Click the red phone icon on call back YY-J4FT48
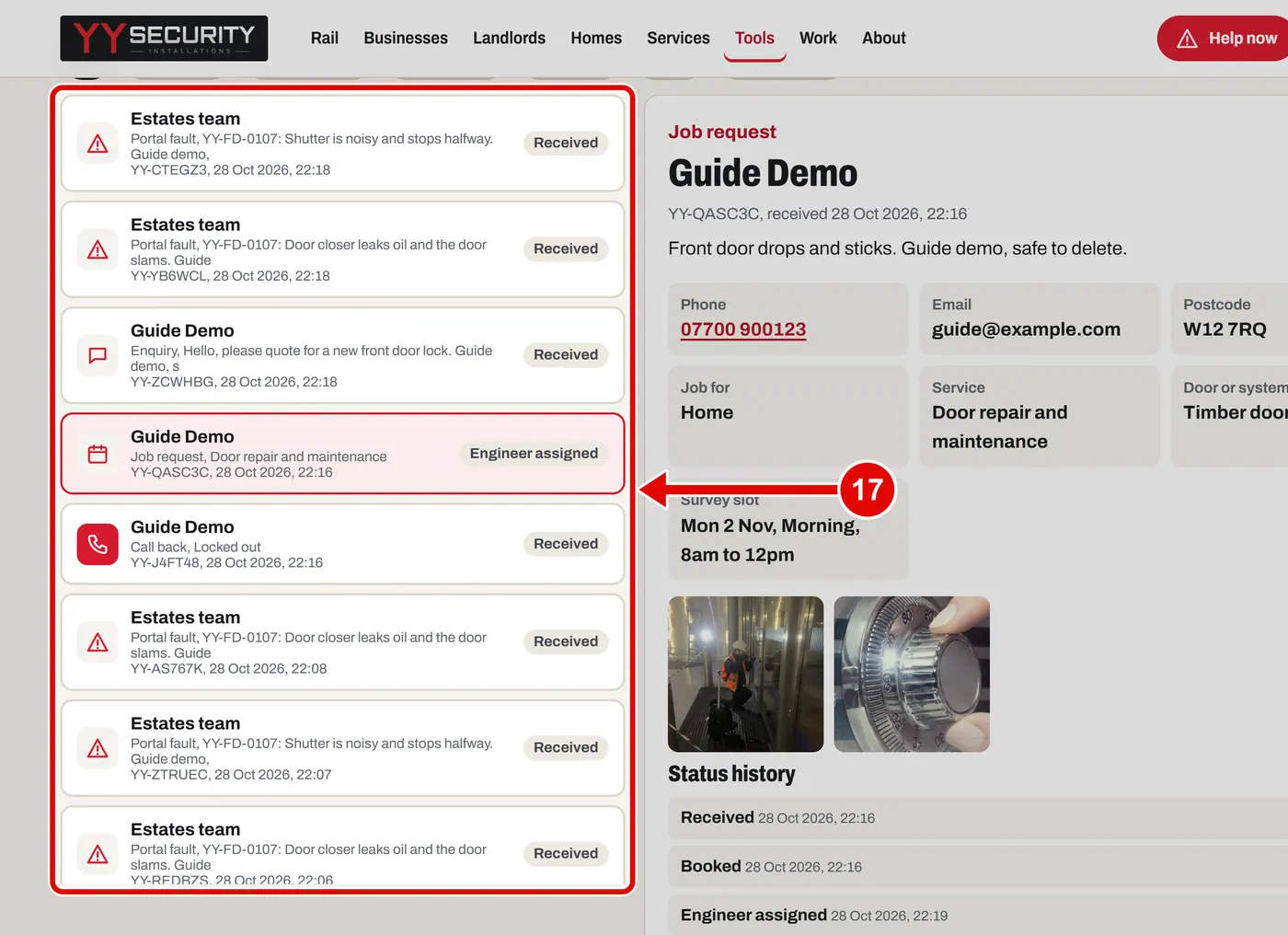 (98, 544)
